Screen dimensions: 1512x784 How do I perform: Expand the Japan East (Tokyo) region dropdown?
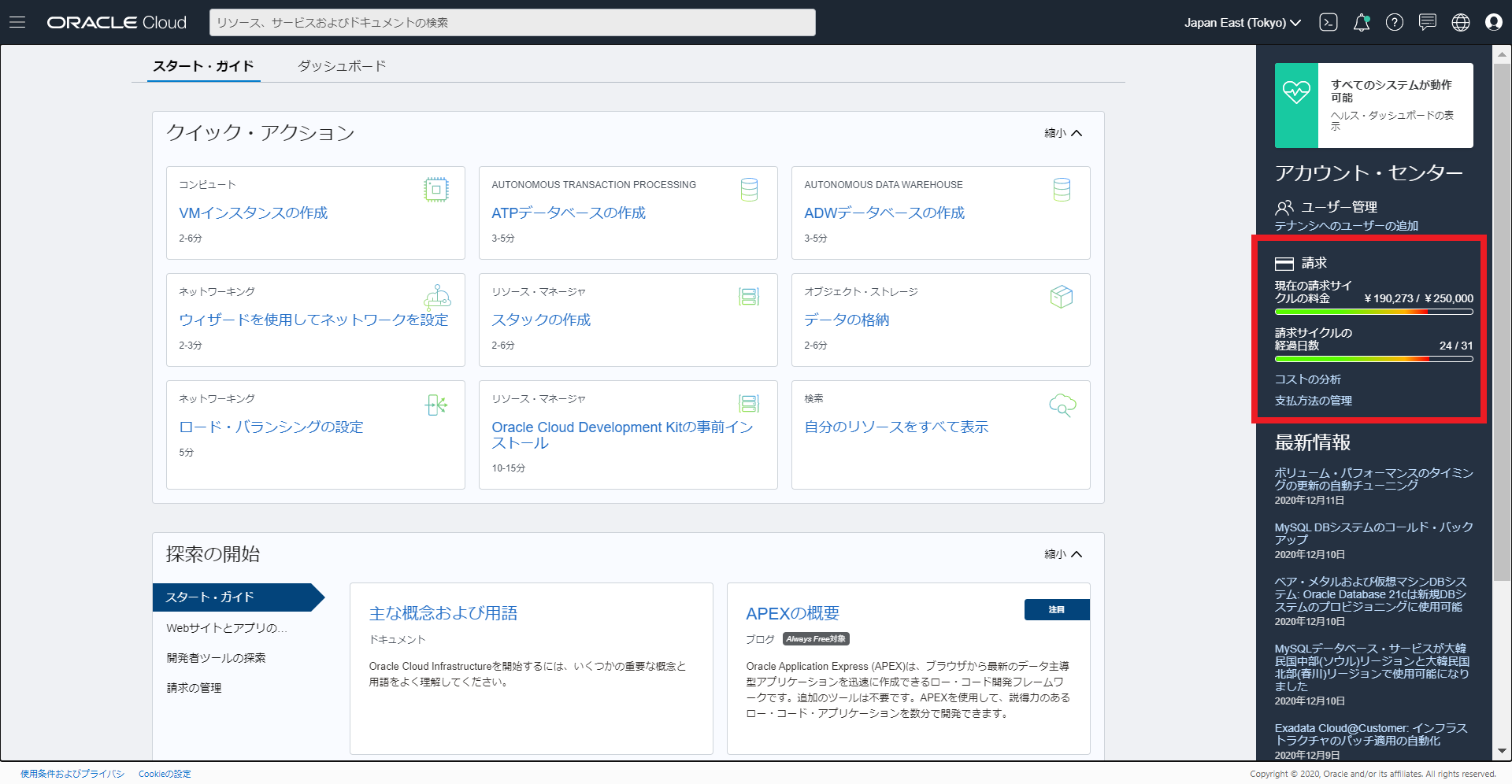[1242, 23]
